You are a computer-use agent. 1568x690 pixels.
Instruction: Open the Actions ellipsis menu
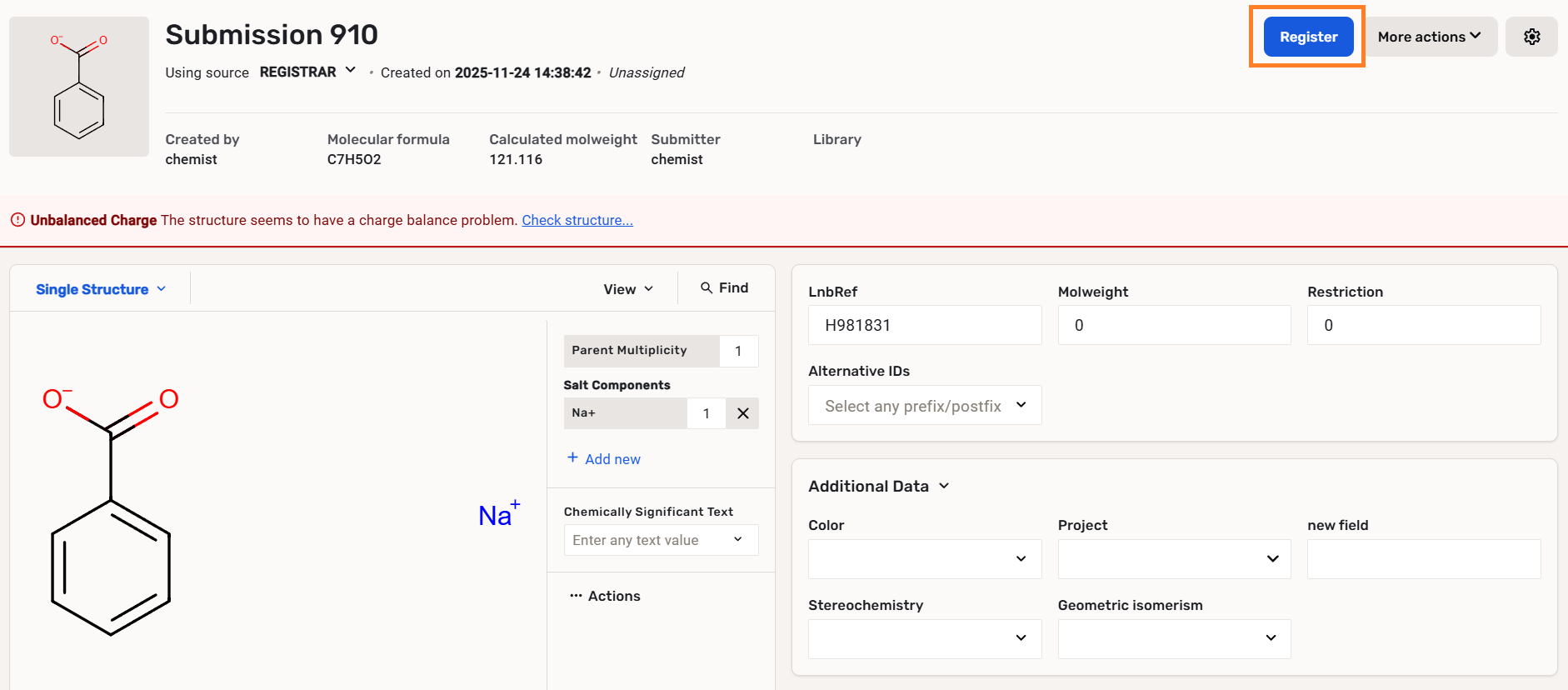tap(605, 596)
